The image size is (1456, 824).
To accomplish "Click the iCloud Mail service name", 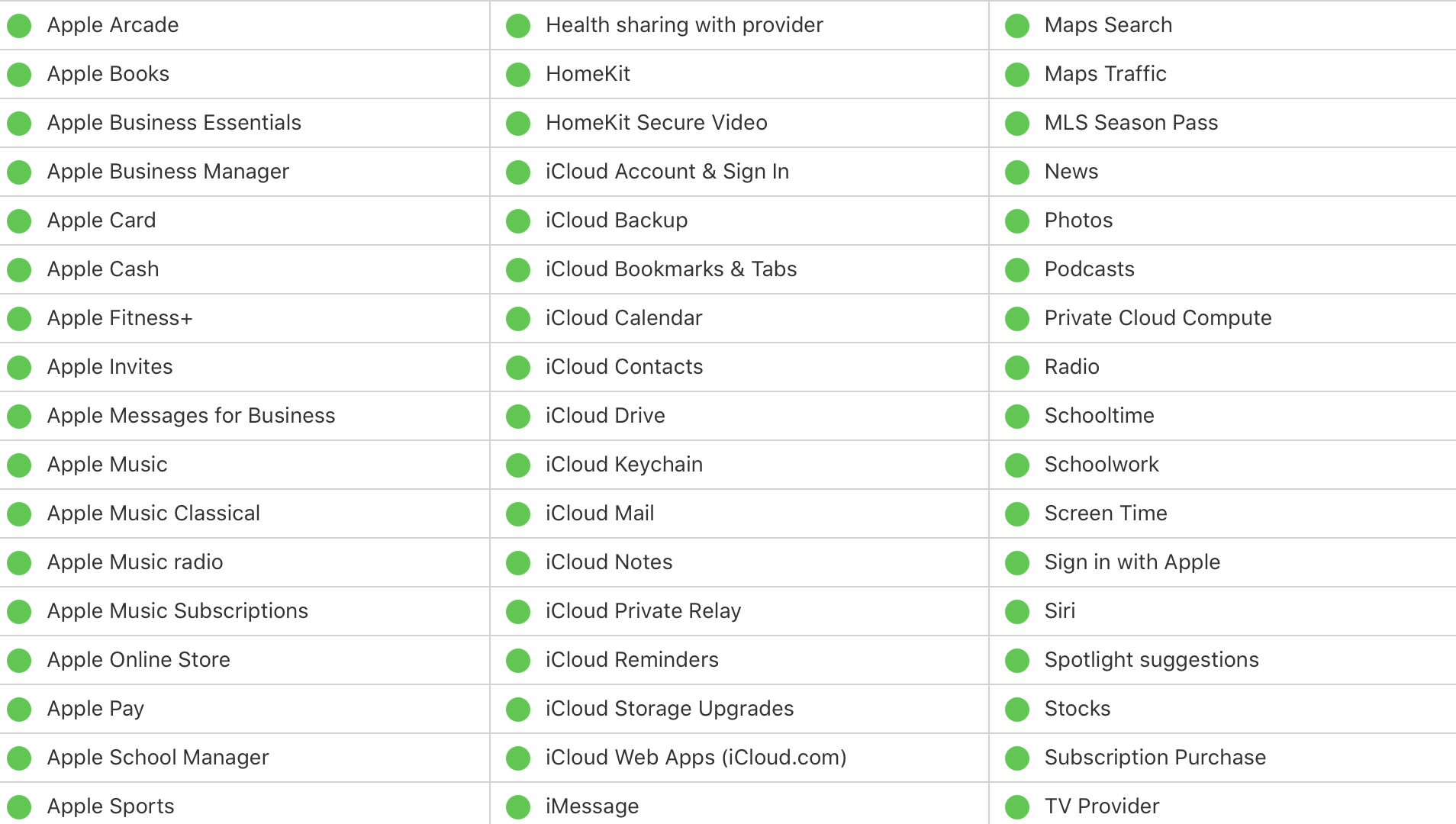I will click(600, 513).
